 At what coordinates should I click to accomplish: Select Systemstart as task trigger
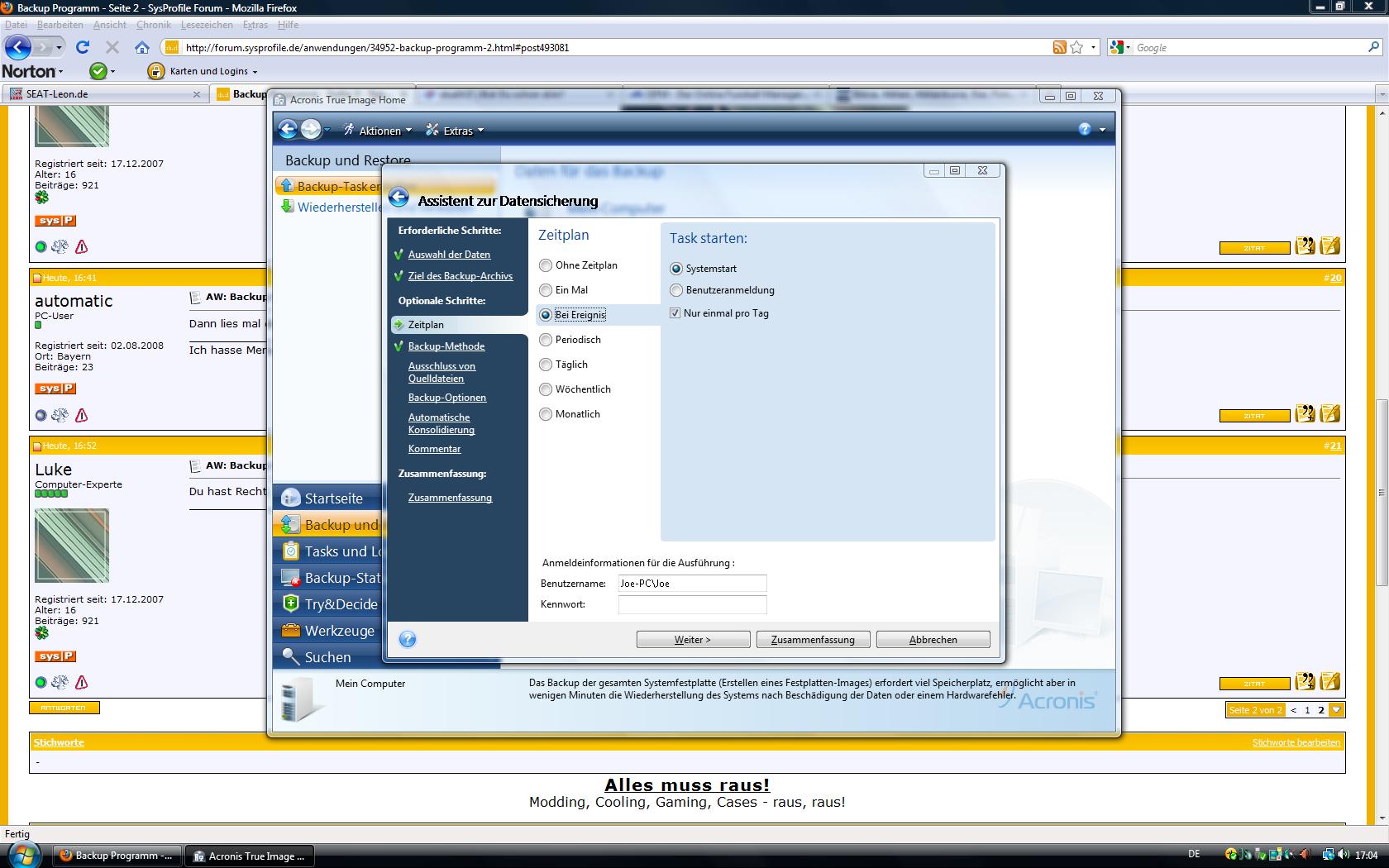click(x=676, y=269)
